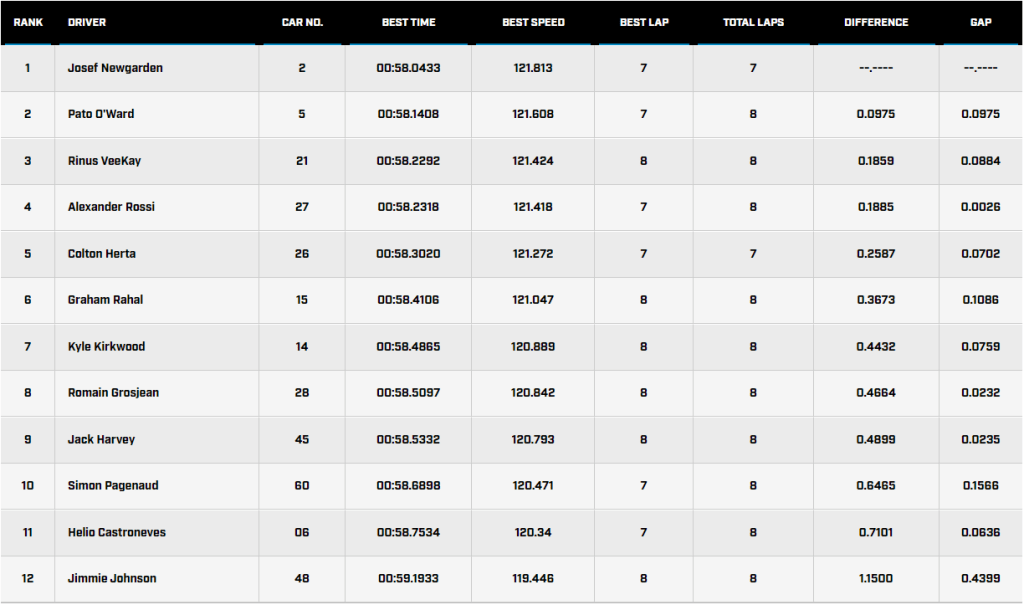
Task: Select Graham Rahal's car number 15
Action: tap(302, 300)
